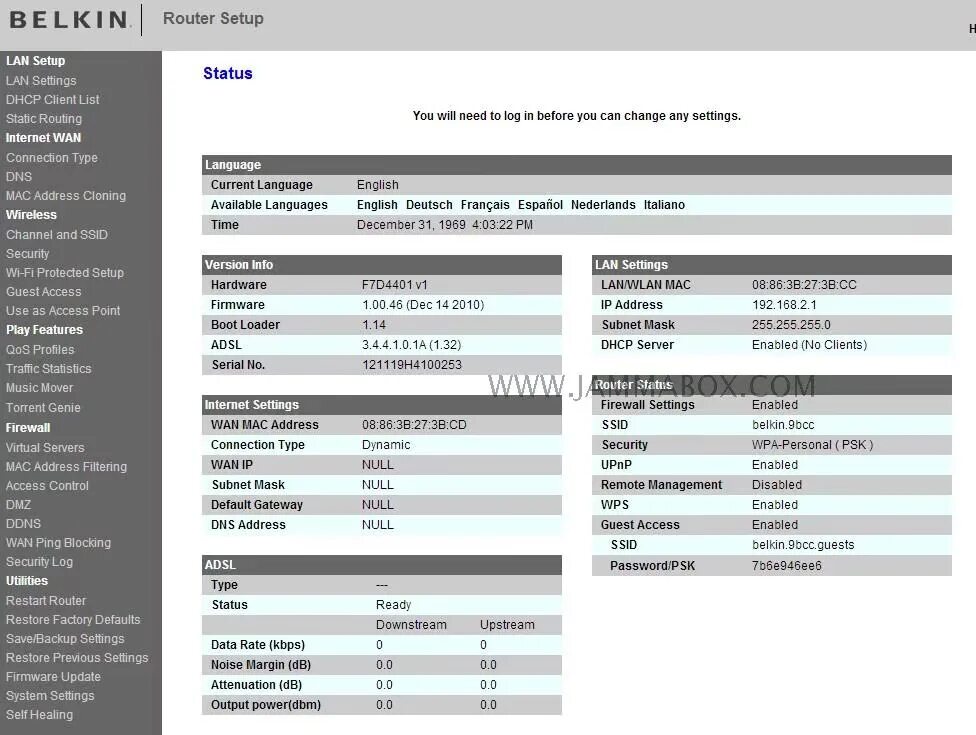This screenshot has height=735, width=976.
Task: Open Torrent Genie feature
Action: tap(43, 408)
